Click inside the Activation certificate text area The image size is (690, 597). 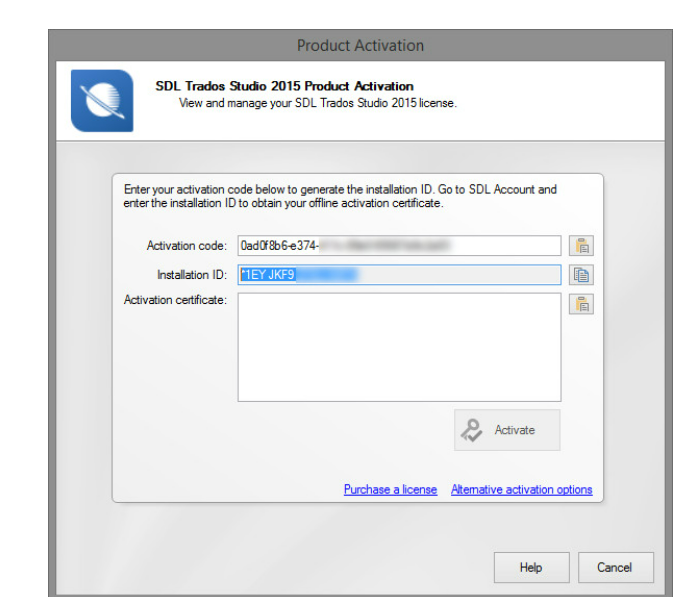[x=399, y=347]
